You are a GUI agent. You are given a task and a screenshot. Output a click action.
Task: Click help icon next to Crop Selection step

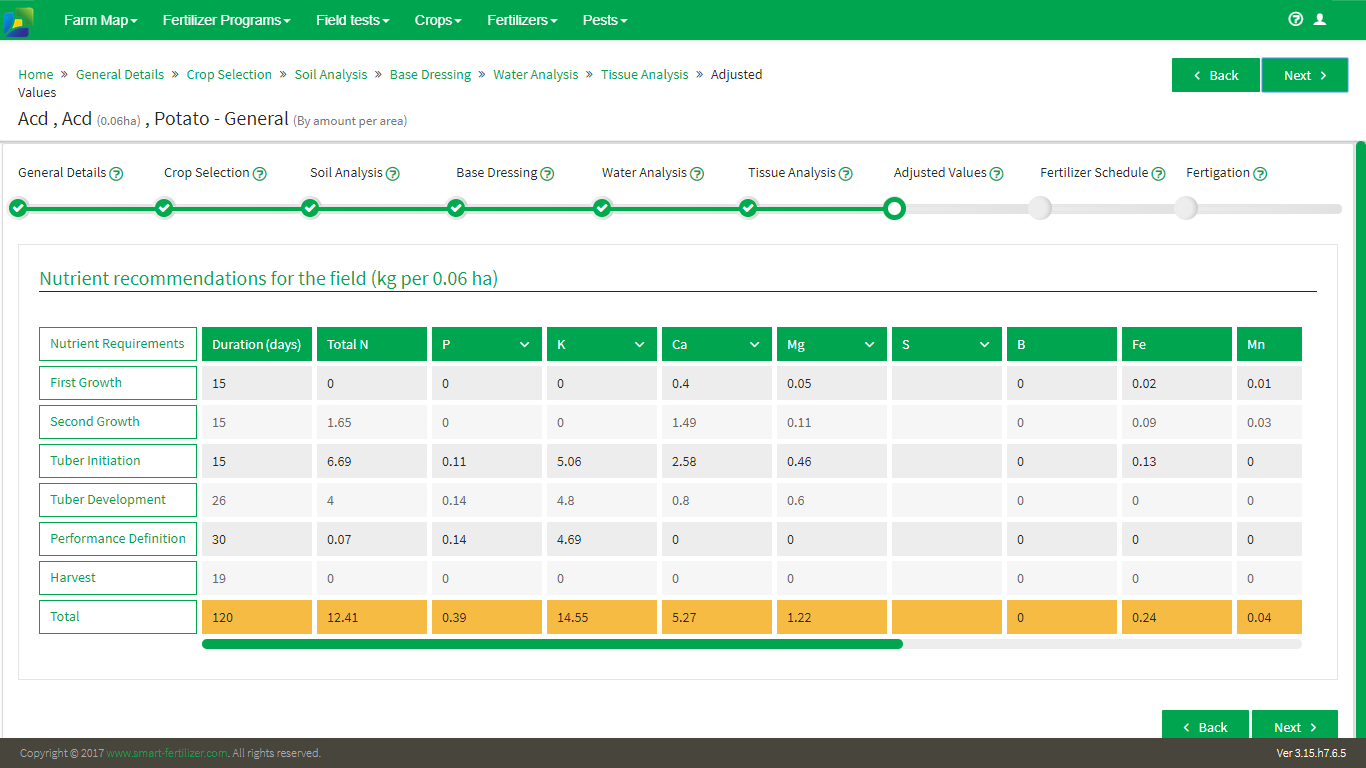click(x=260, y=174)
